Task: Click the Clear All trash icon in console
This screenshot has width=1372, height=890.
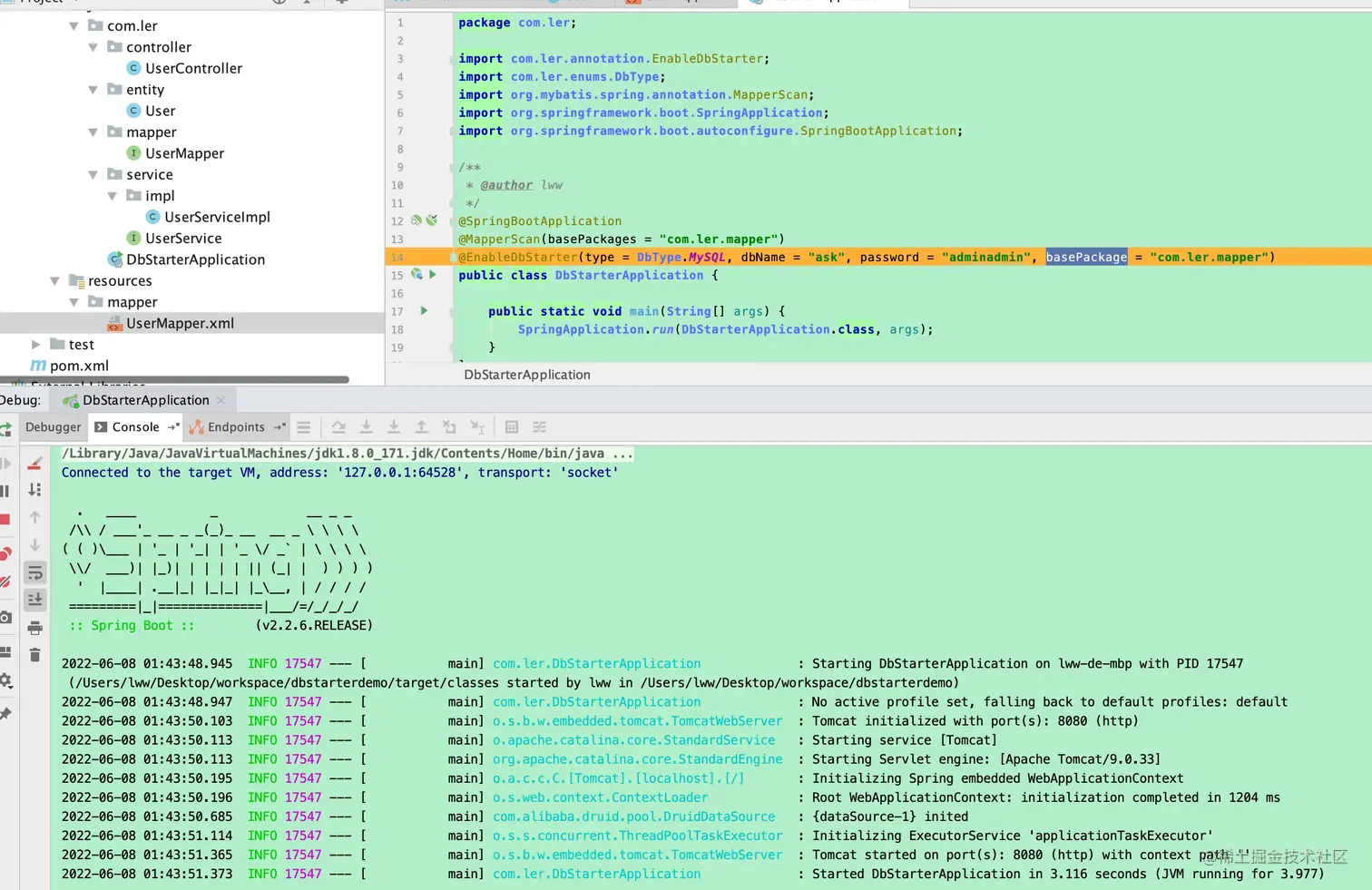Action: (x=34, y=655)
